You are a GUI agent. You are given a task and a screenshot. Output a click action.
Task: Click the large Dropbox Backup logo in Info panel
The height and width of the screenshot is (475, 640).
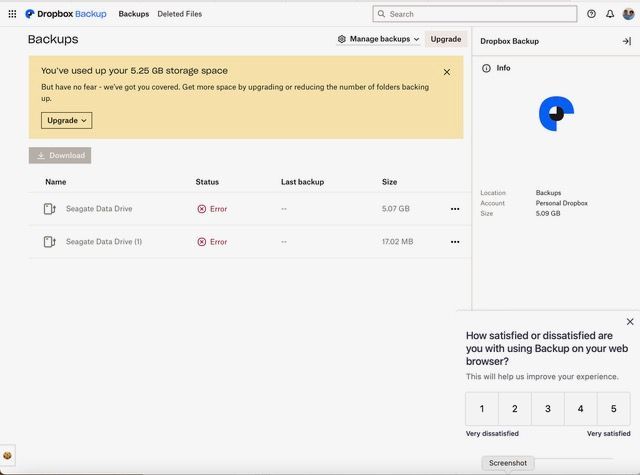[x=556, y=114]
